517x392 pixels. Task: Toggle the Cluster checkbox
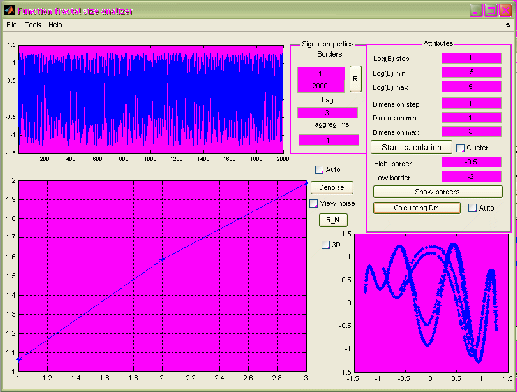point(460,148)
